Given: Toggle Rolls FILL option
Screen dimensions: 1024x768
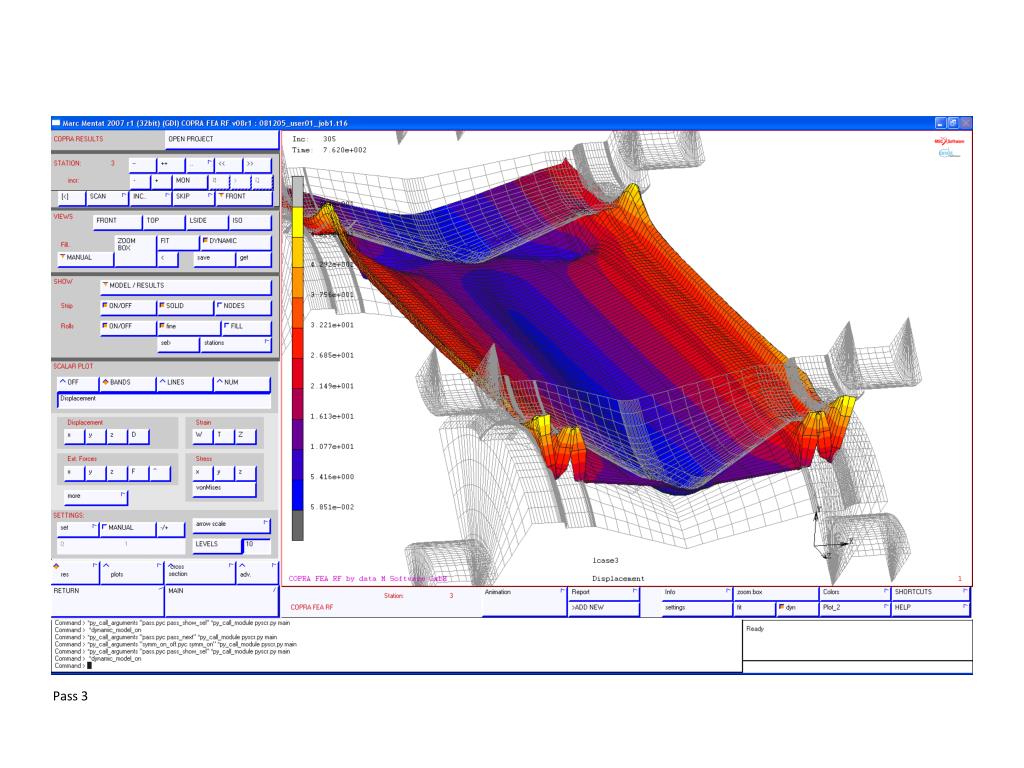Looking at the screenshot, I should coord(246,327).
